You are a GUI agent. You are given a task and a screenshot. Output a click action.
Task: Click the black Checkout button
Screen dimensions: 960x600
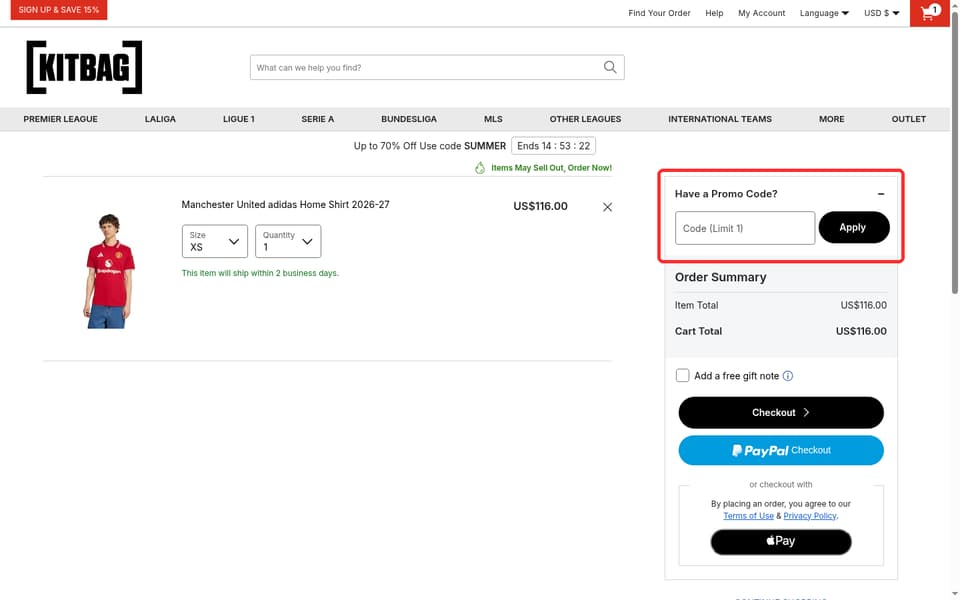pyautogui.click(x=781, y=413)
